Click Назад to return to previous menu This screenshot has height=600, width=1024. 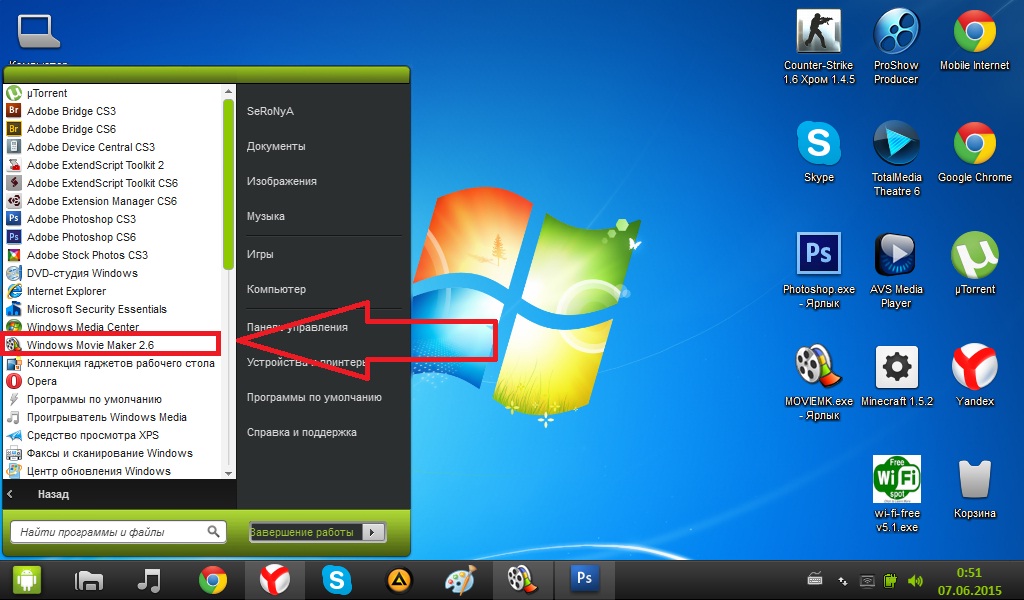point(53,494)
